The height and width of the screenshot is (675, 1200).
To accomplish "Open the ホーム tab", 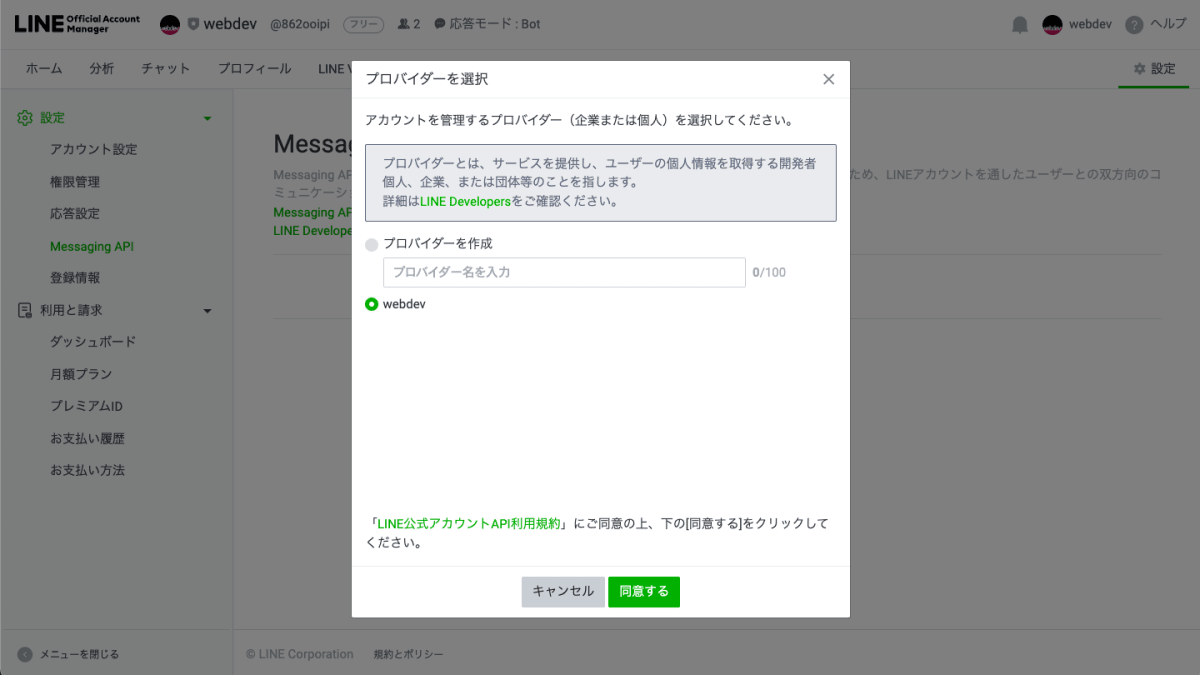I will [x=44, y=69].
